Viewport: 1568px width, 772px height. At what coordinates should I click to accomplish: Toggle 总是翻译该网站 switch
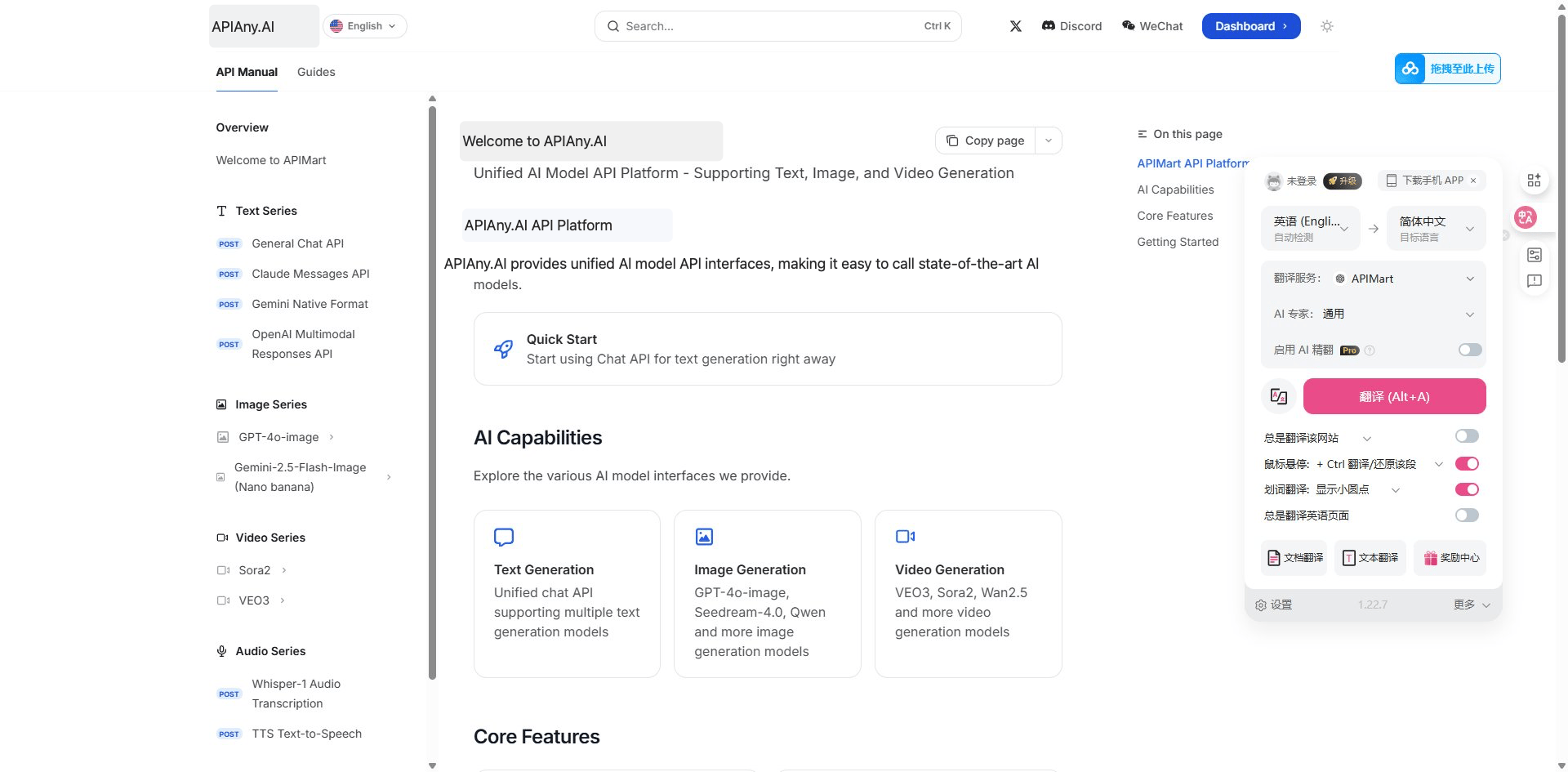point(1467,436)
